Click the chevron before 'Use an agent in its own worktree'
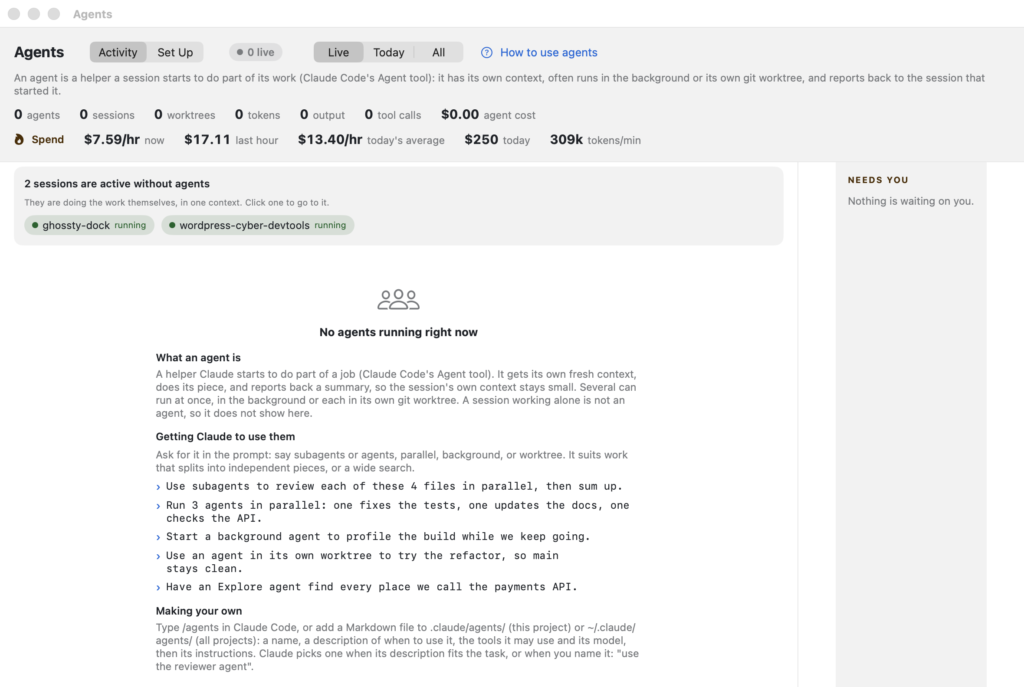This screenshot has height=687, width=1024. coord(158,556)
